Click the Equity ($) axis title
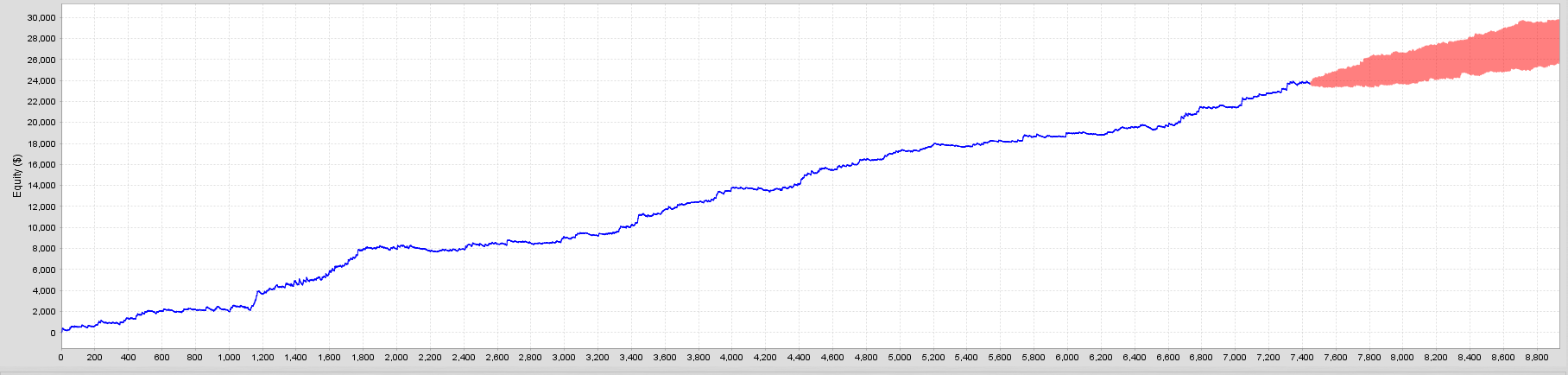This screenshot has height=375, width=1568. [17, 175]
